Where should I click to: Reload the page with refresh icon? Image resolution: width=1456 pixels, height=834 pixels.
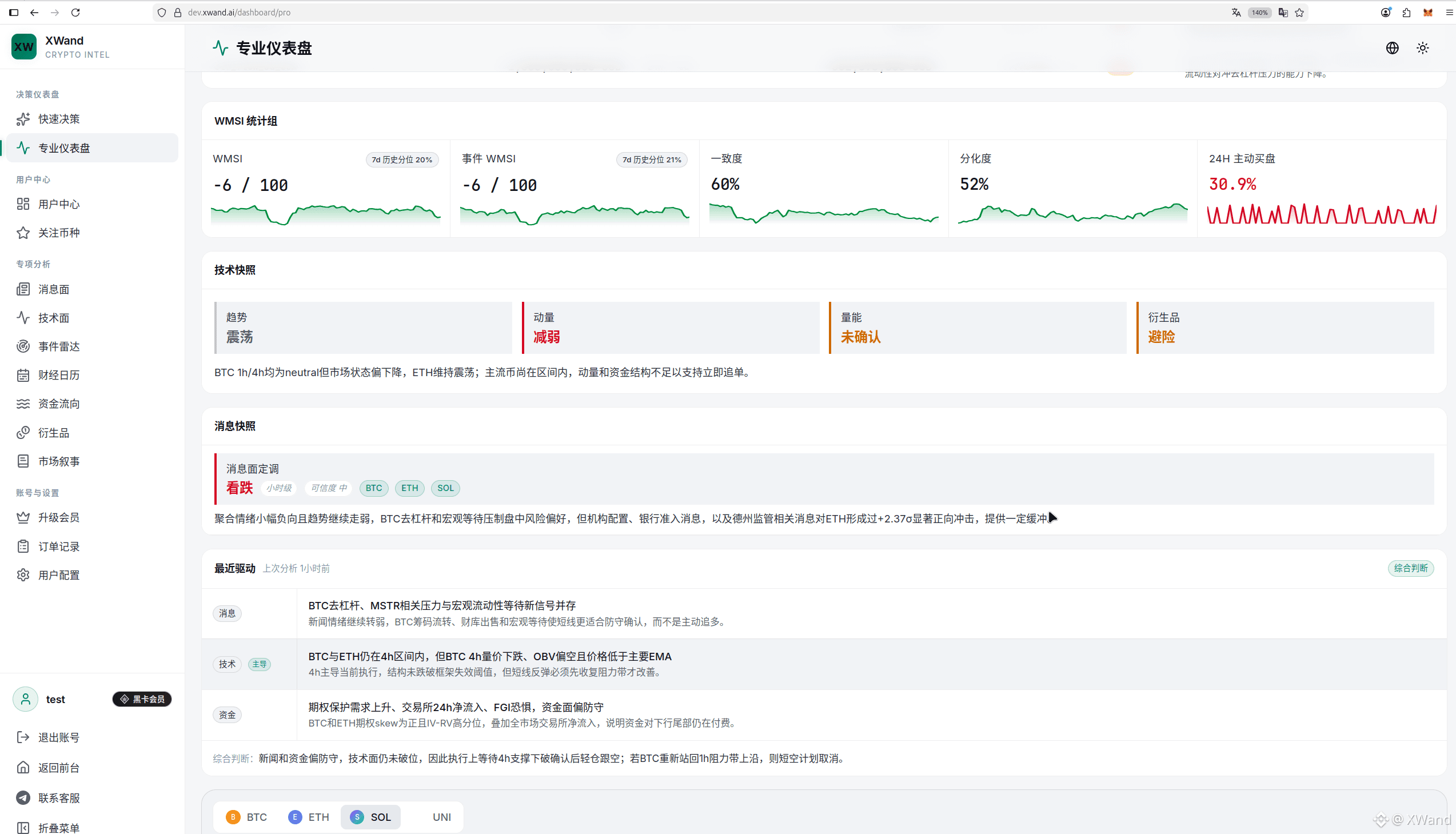coord(75,13)
